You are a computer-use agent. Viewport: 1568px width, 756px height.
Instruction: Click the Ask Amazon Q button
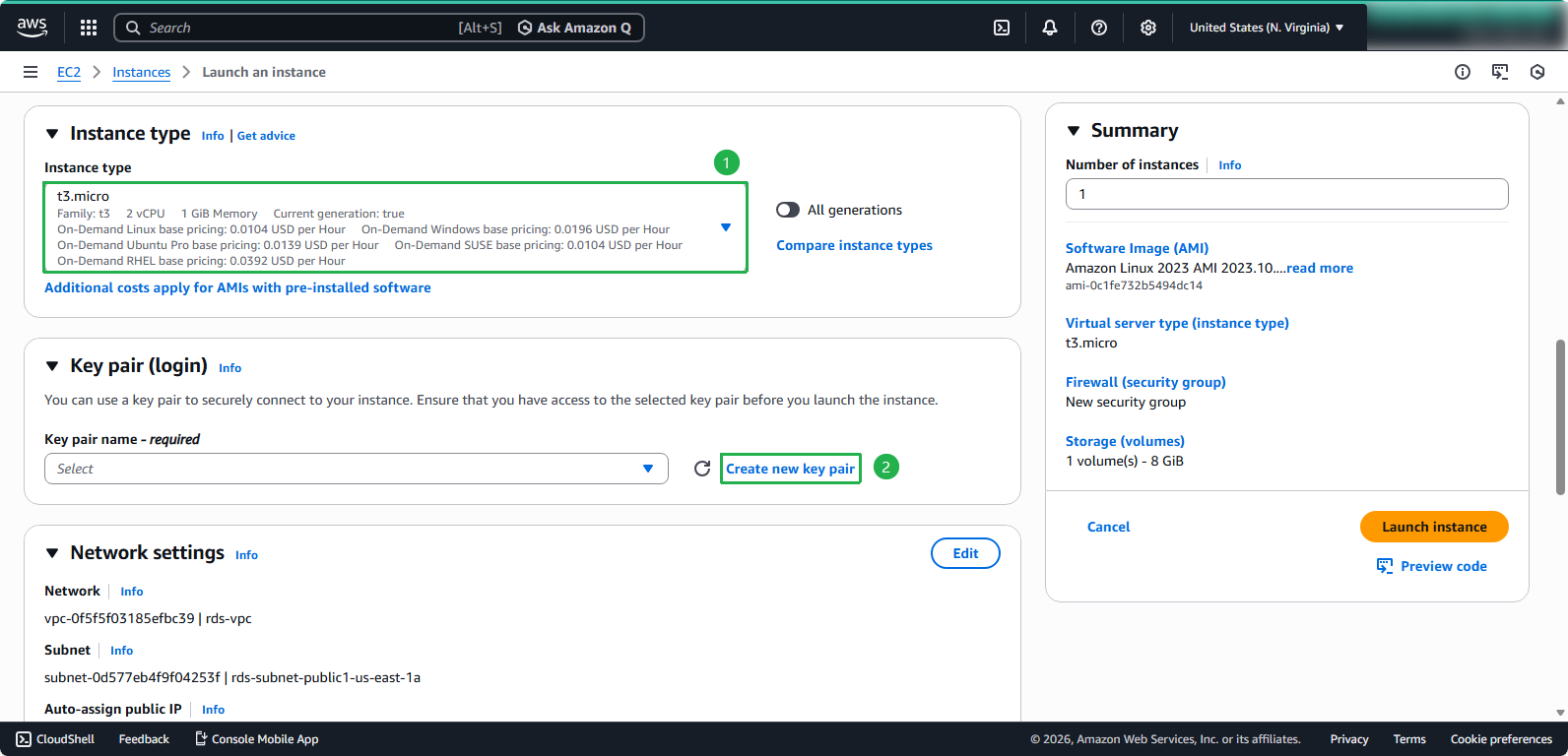coord(575,28)
